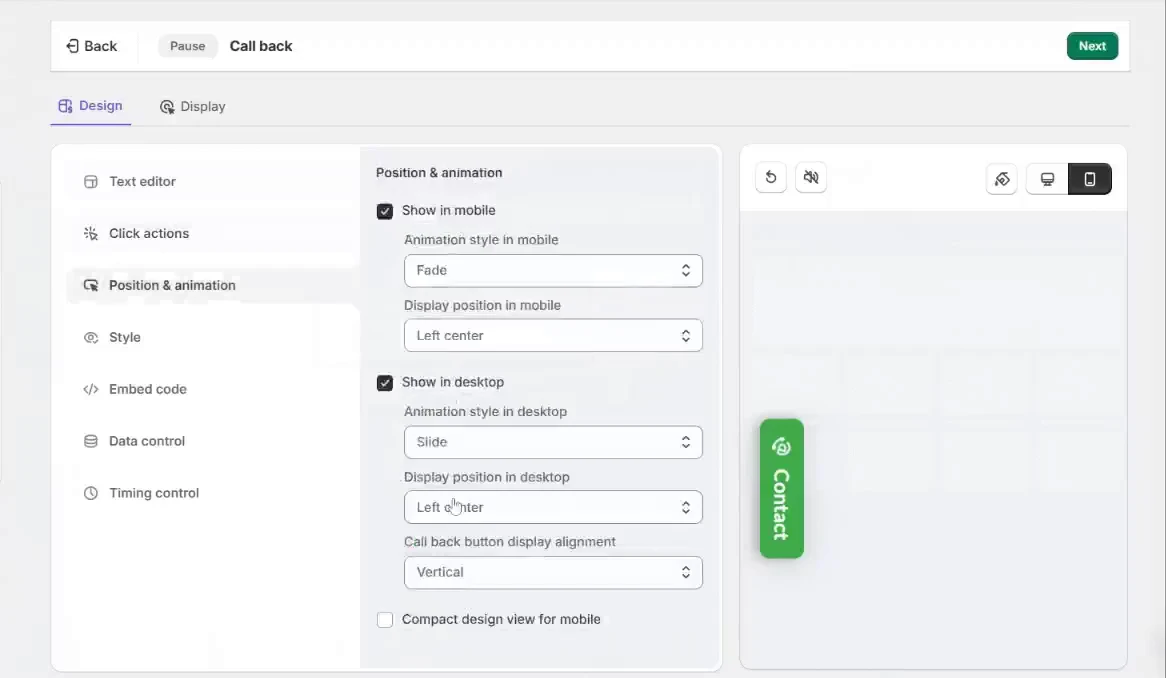Enable Compact design view for mobile
Image resolution: width=1166 pixels, height=678 pixels.
click(384, 620)
